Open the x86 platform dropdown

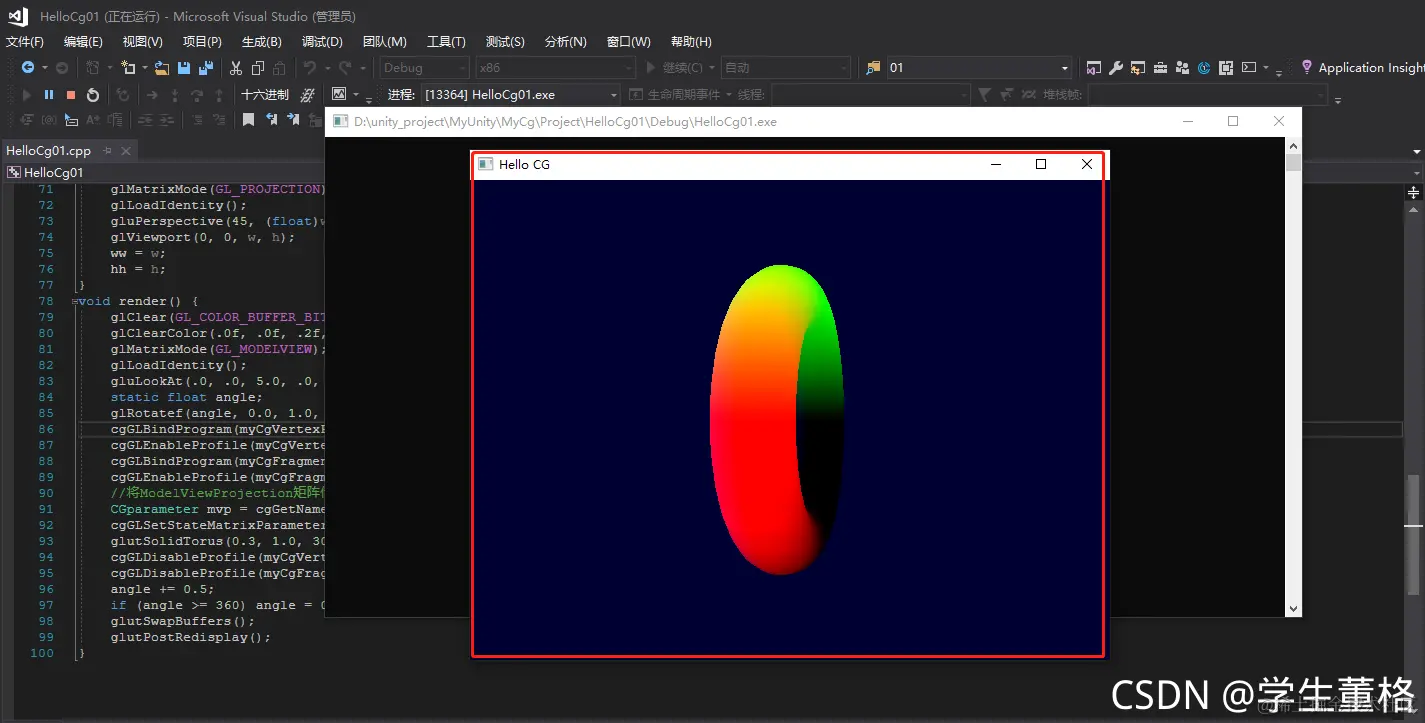(555, 68)
